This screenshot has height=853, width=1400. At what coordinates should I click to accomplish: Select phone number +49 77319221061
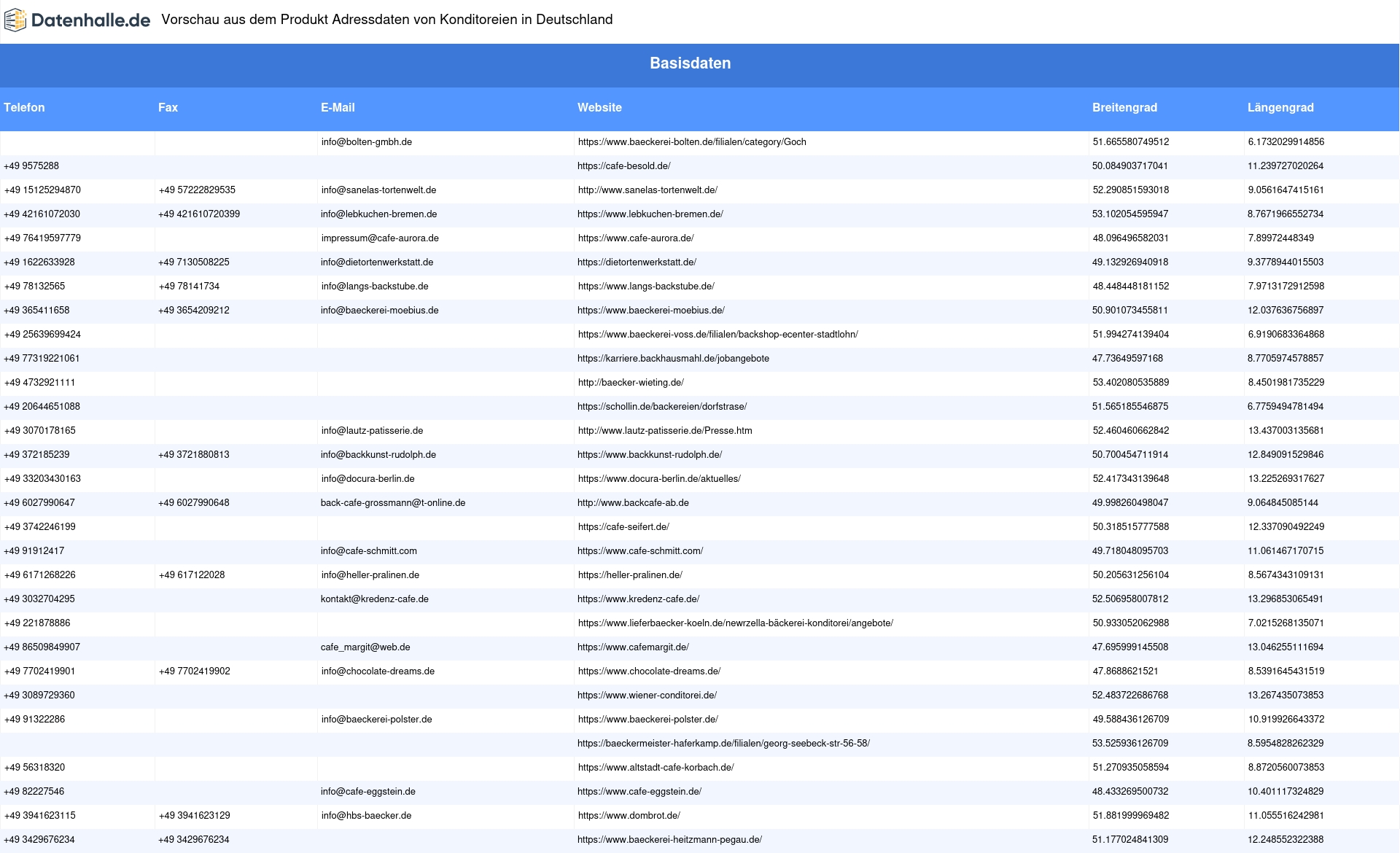(42, 359)
